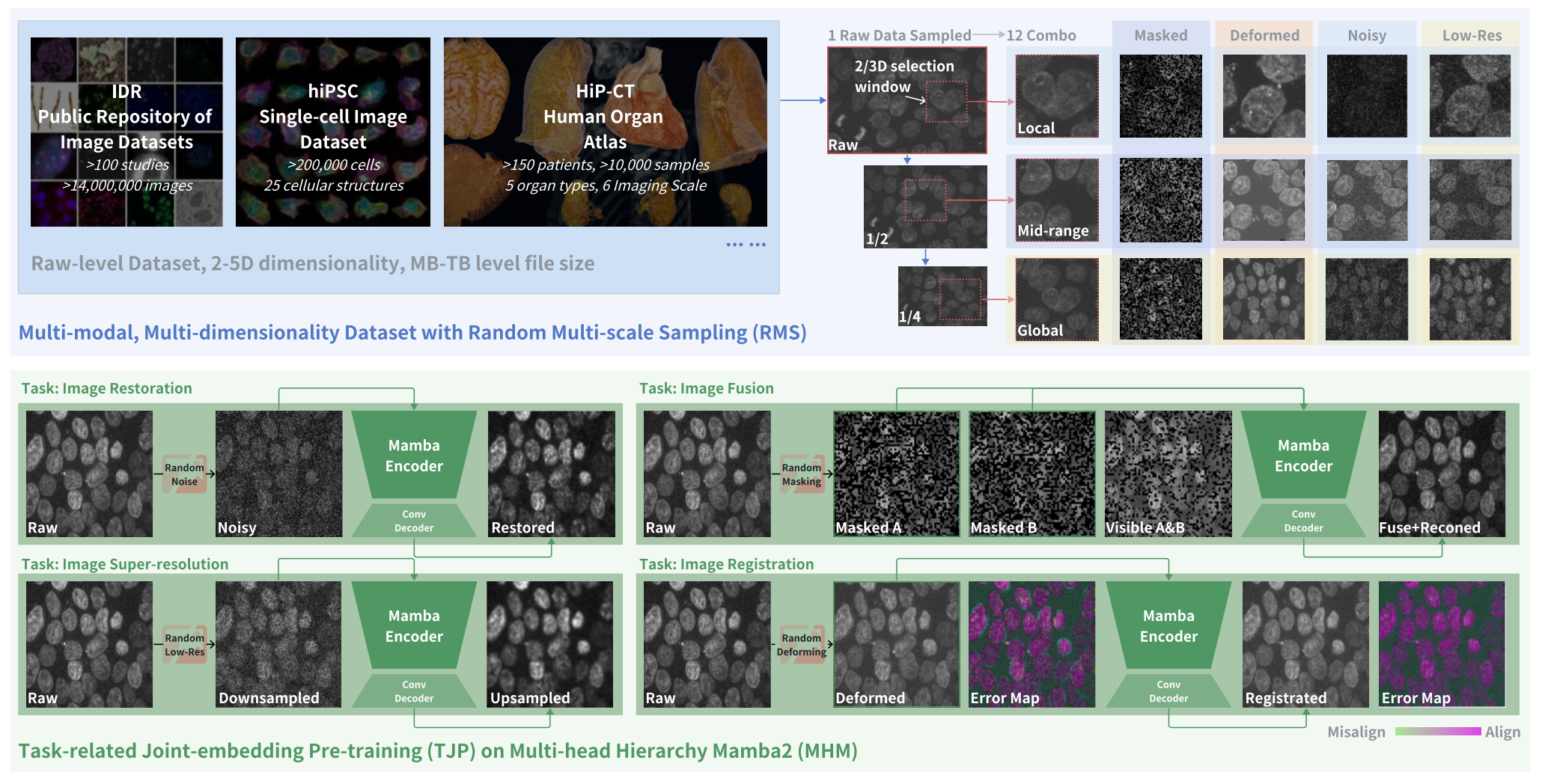Click the ellipsis dots below the dataset images
Screen dimensions: 1542x784
746,245
